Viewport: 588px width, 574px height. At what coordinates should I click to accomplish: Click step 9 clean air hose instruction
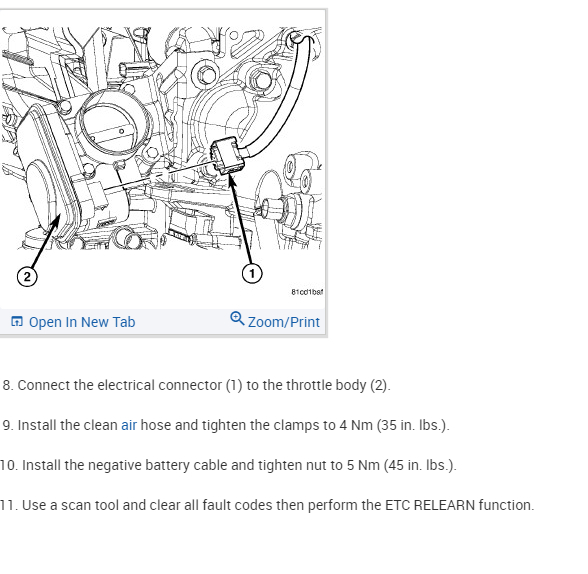coord(226,425)
